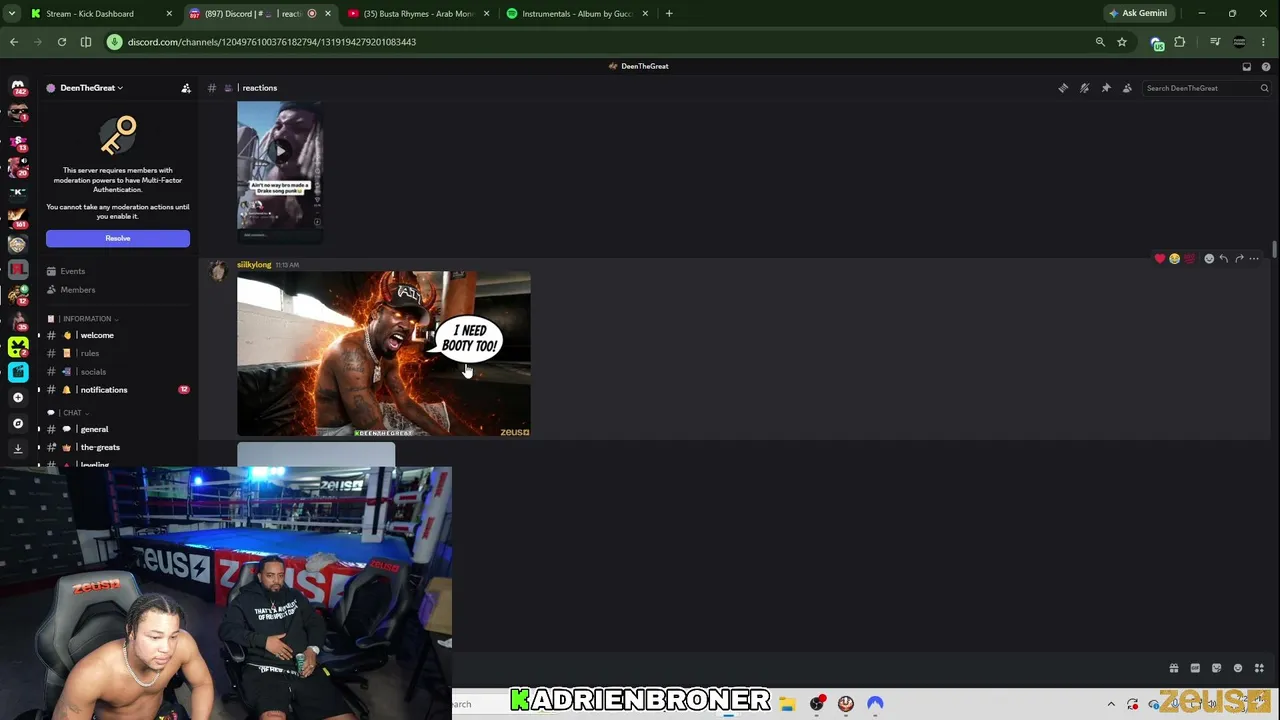Open silkylong's user profile name
This screenshot has height=720, width=1280.
pos(254,265)
